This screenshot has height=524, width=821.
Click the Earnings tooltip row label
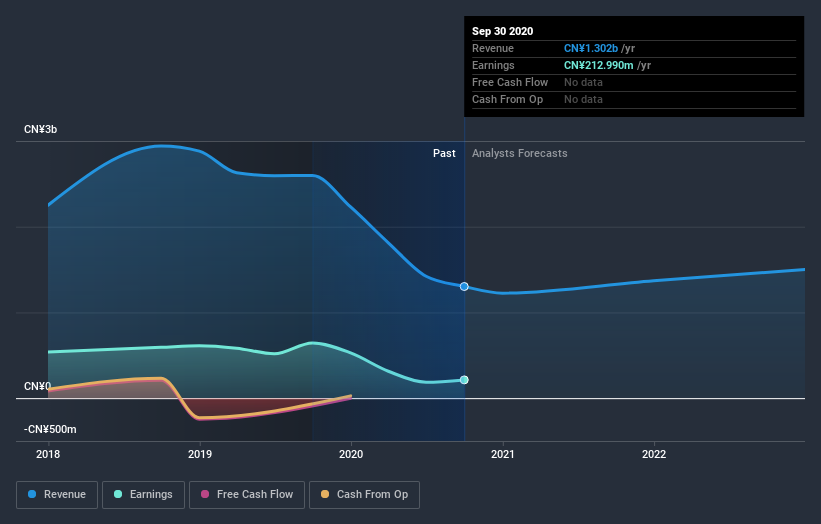tap(493, 65)
